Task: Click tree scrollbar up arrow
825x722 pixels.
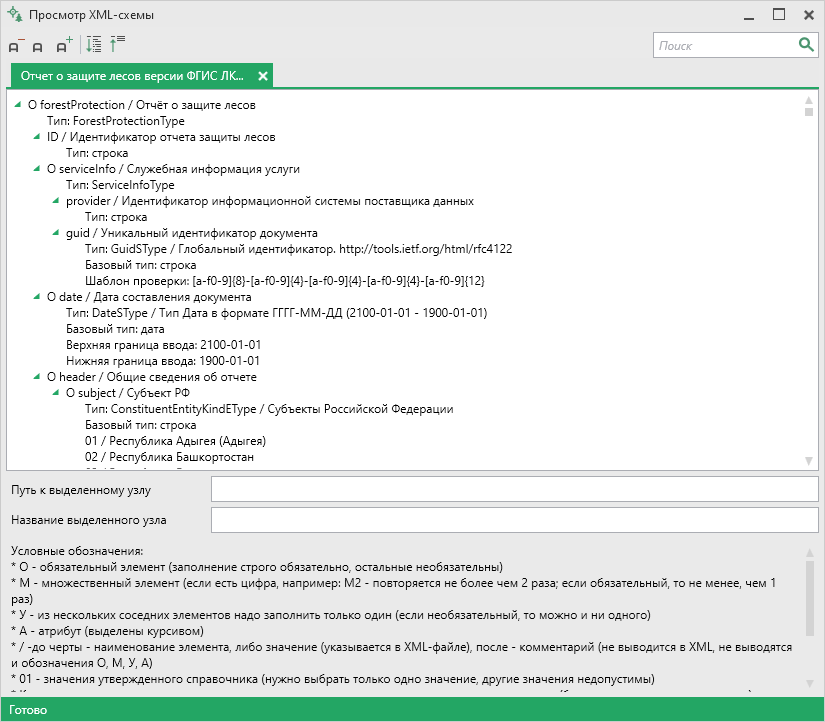Action: tap(809, 100)
